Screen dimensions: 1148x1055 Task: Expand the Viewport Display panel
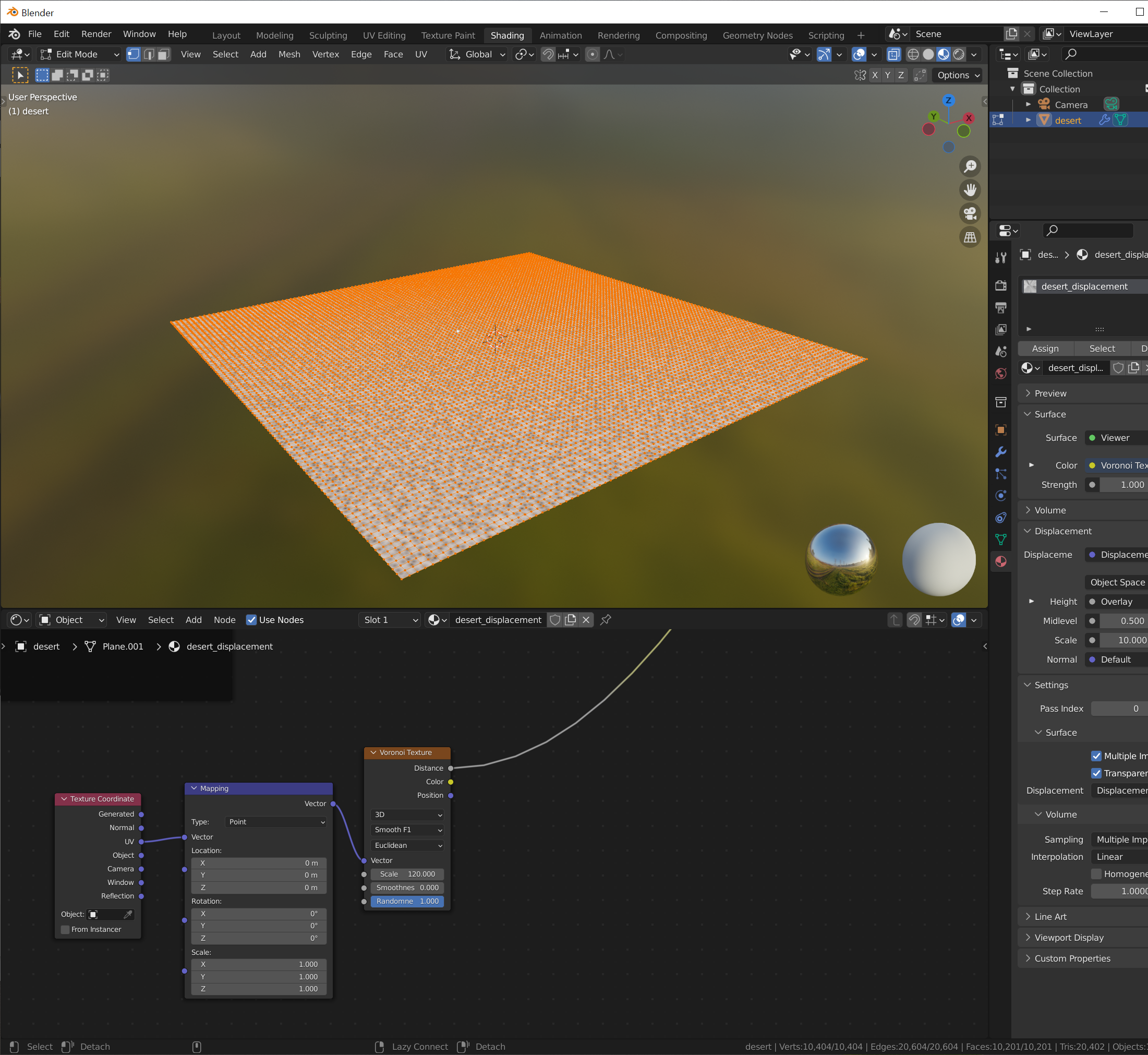(x=1069, y=938)
